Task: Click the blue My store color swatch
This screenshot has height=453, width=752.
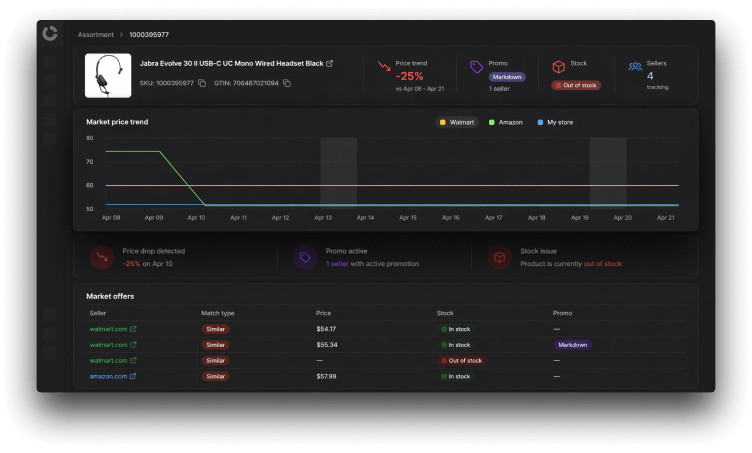Action: pos(540,122)
